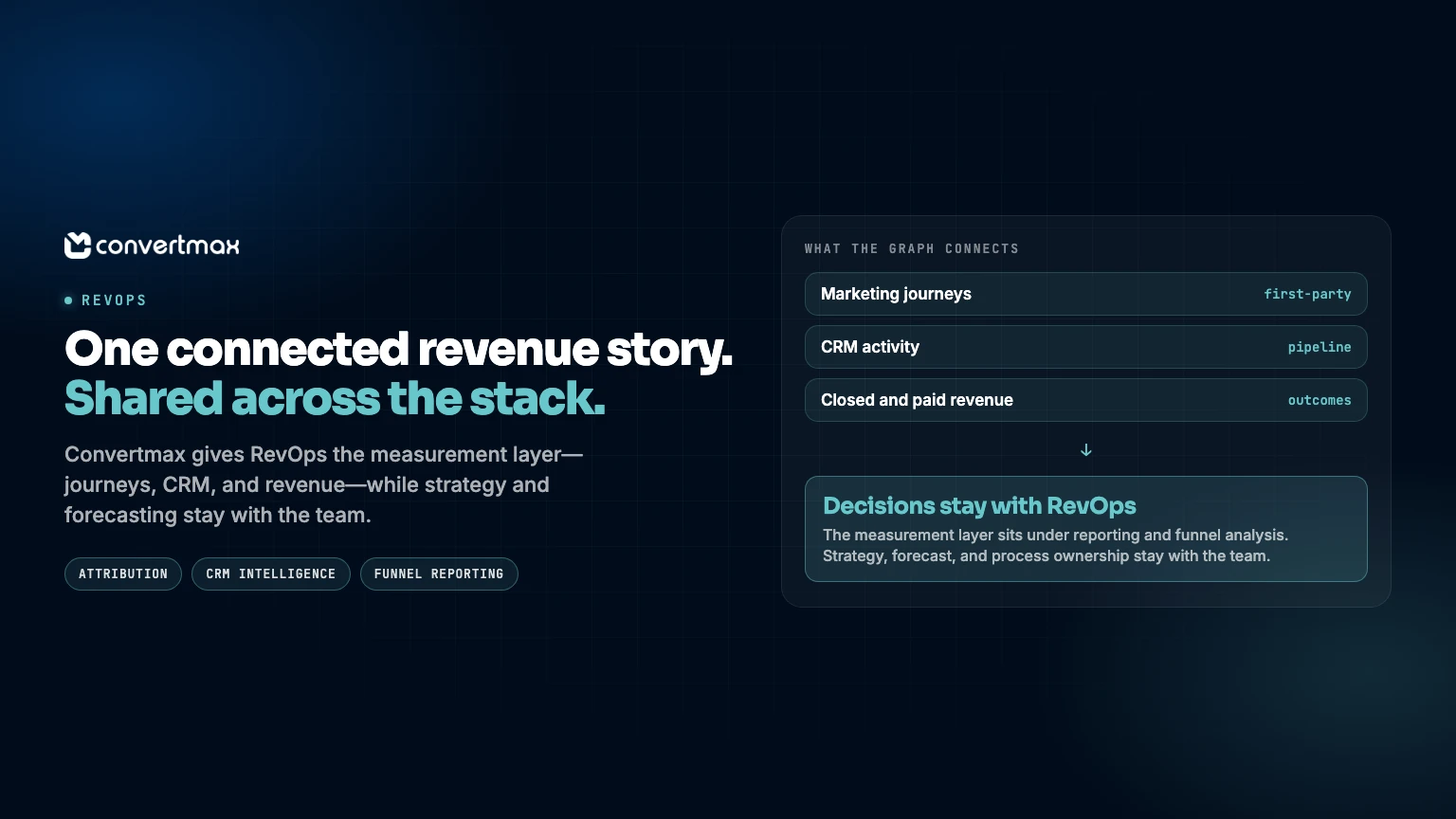Click the text about measurement layer under reporting
The width and height of the screenshot is (1456, 819).
[1055, 545]
